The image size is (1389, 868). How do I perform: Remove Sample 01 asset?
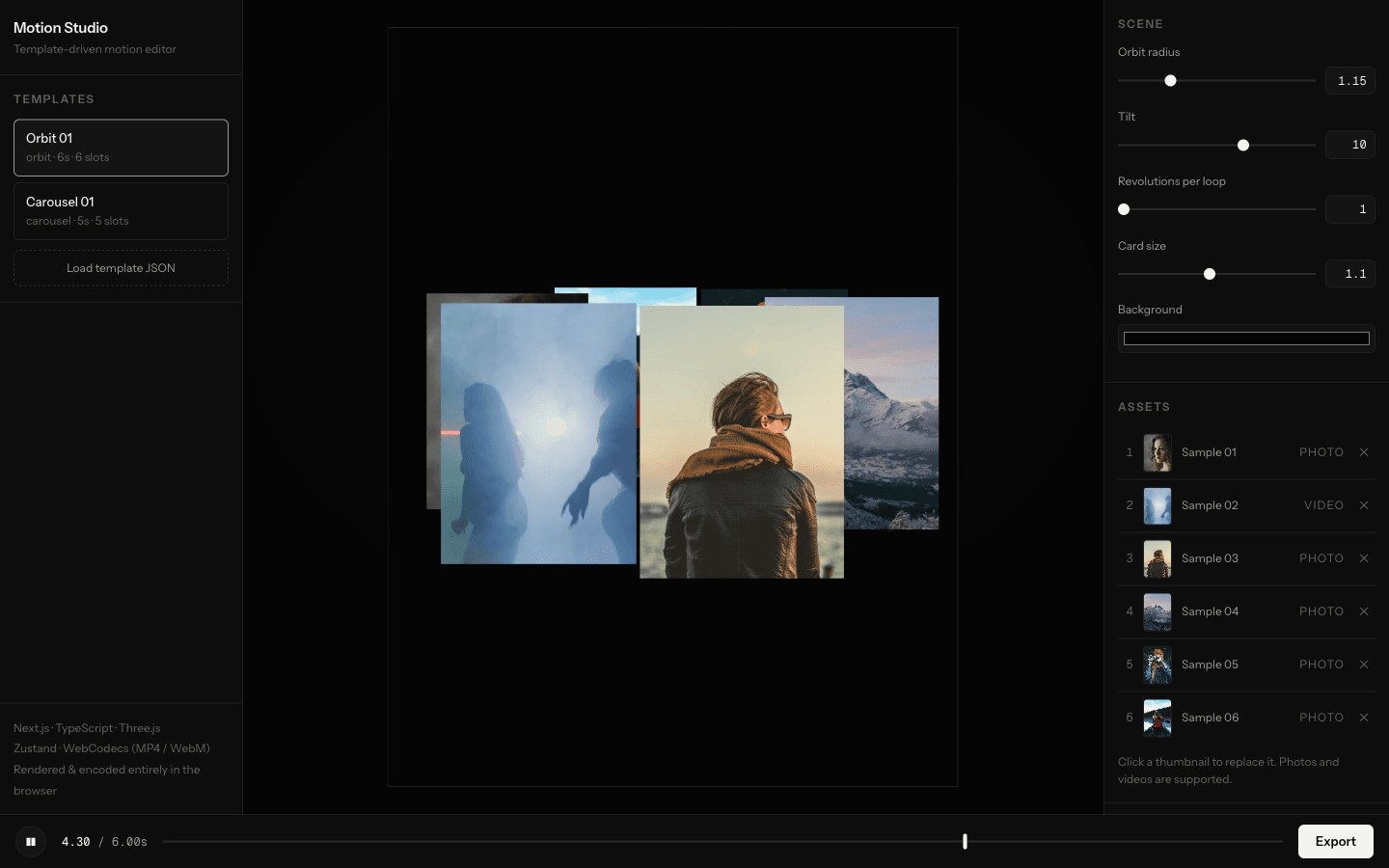[x=1364, y=452]
